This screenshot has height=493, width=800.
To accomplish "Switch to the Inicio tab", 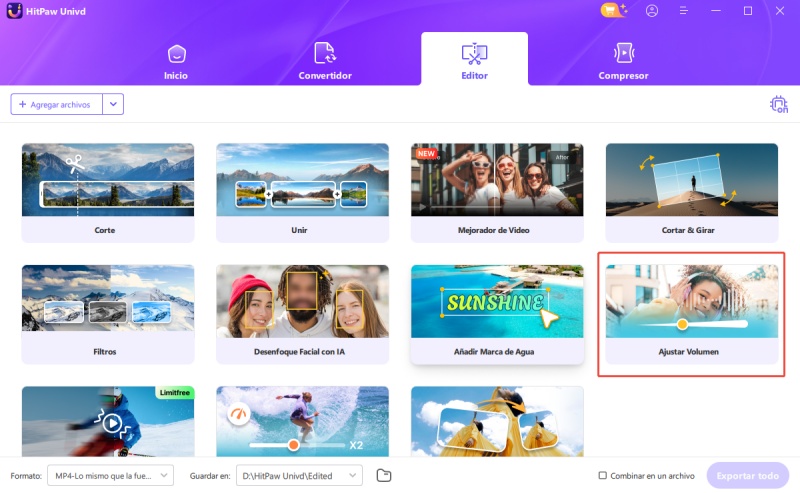I will [x=176, y=62].
